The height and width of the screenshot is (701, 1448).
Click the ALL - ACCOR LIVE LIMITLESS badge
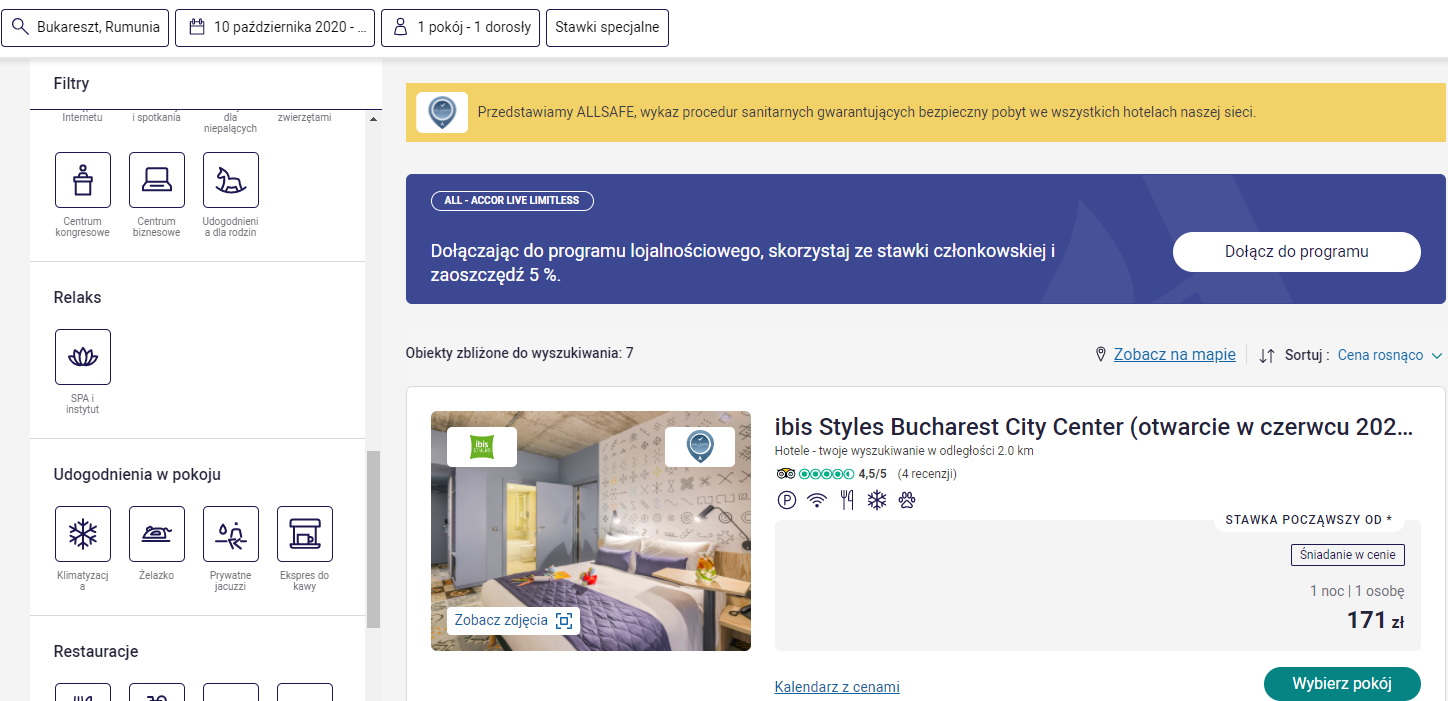(512, 201)
